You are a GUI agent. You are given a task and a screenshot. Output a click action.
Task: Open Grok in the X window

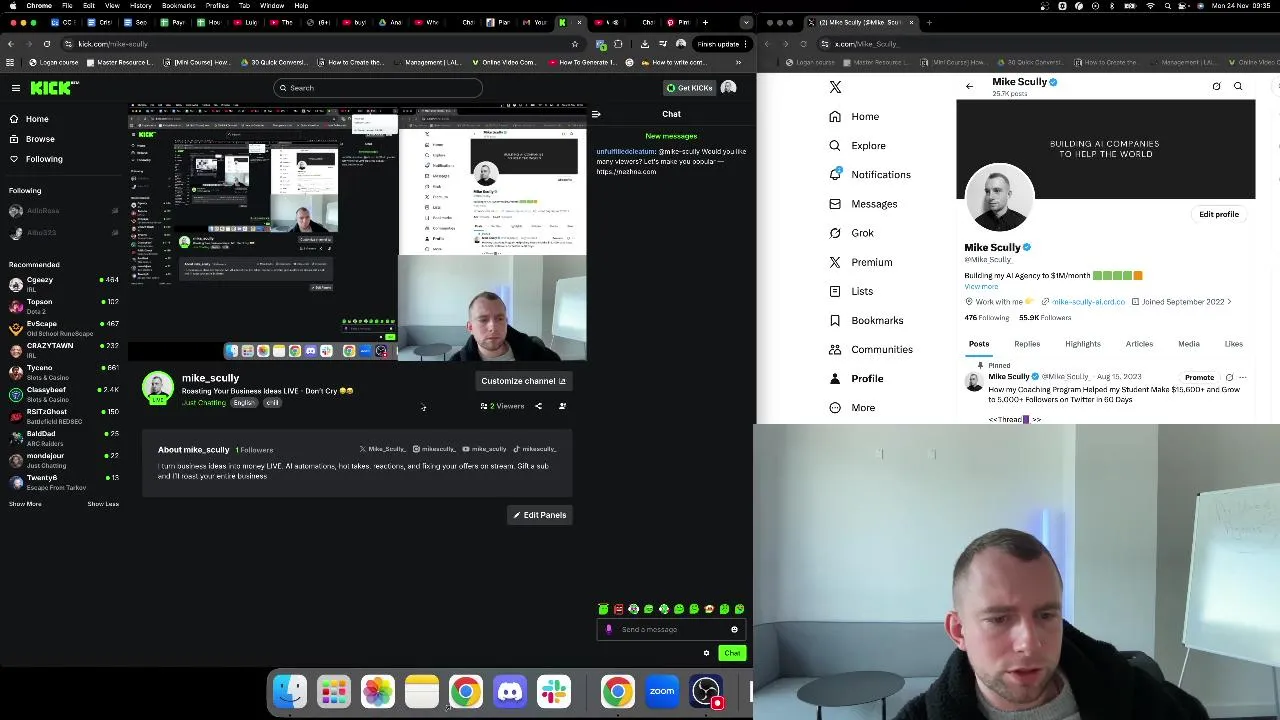coord(851,233)
